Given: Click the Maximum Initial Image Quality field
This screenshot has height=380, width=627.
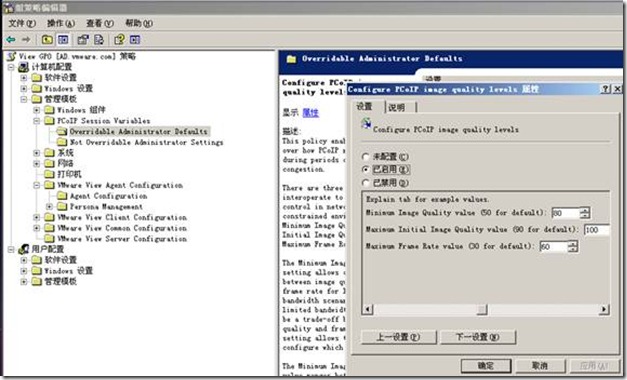Looking at the screenshot, I should (597, 230).
